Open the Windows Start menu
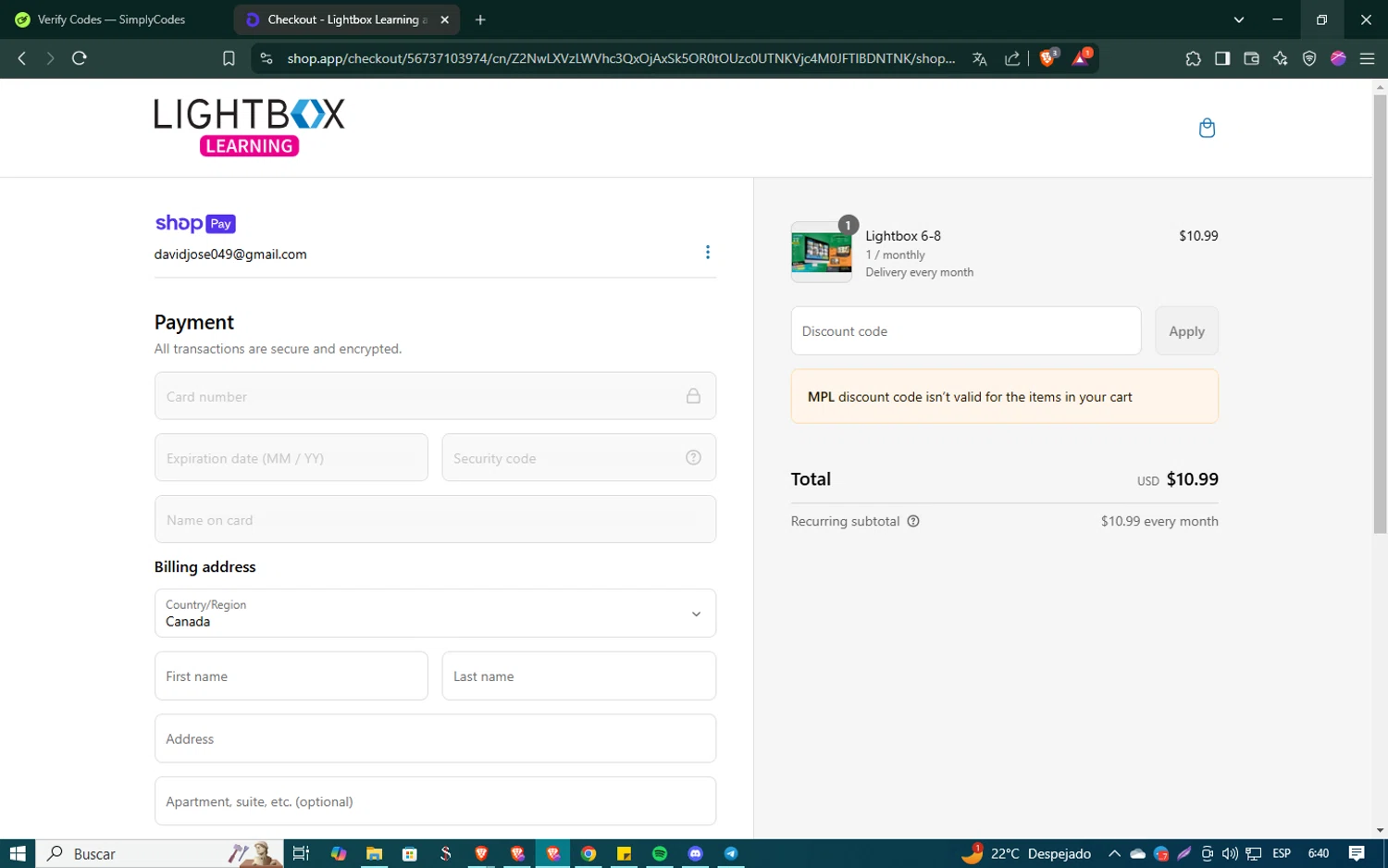The image size is (1388, 868). click(x=18, y=853)
